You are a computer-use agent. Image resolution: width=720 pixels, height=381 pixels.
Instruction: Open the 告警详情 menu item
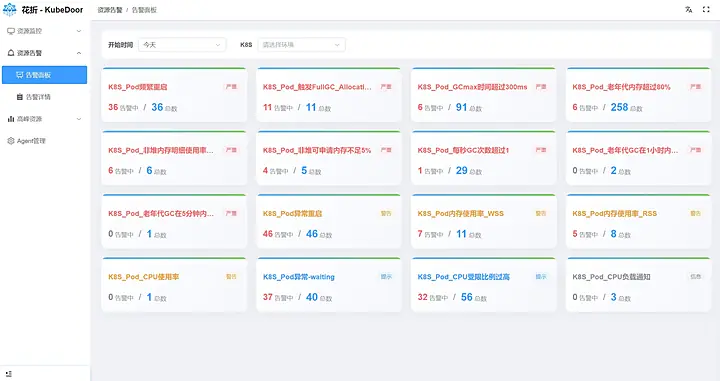point(45,97)
